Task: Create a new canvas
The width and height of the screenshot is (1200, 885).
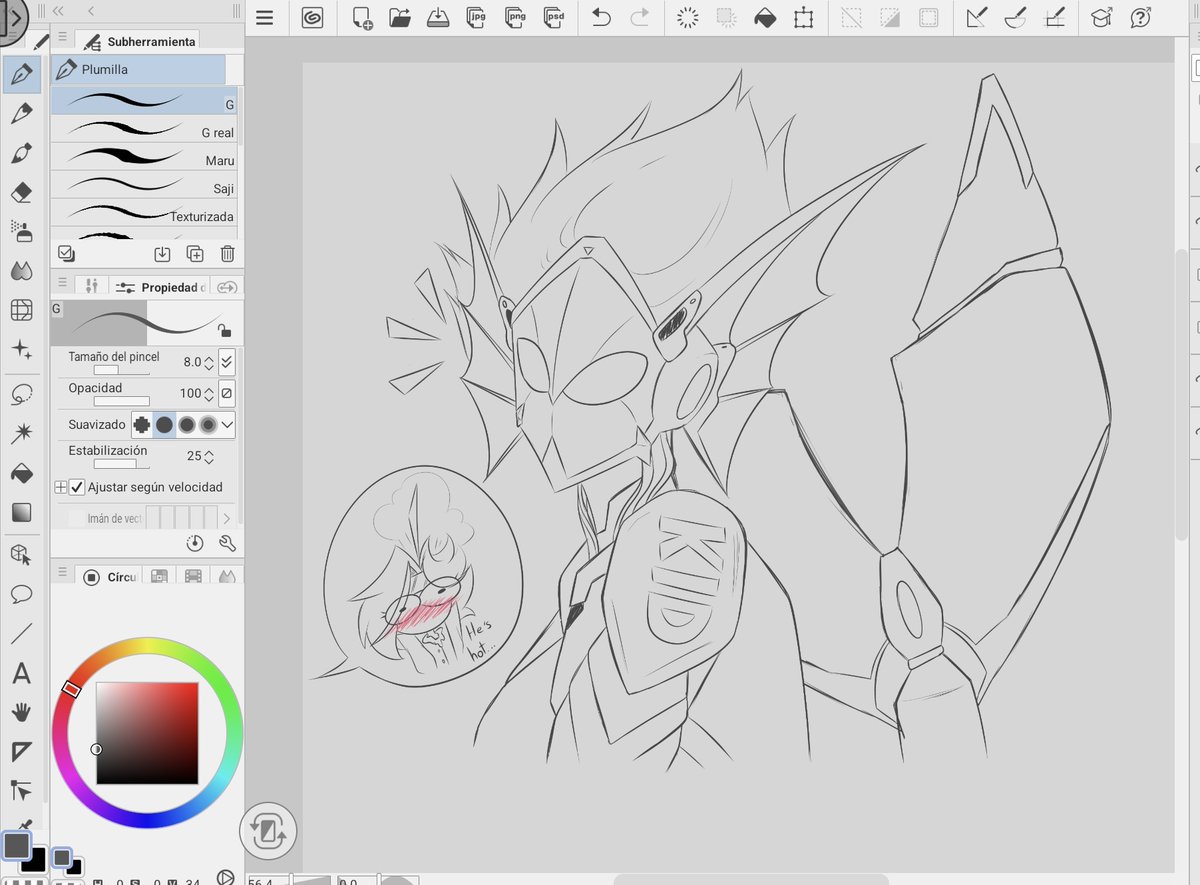Action: [x=362, y=17]
